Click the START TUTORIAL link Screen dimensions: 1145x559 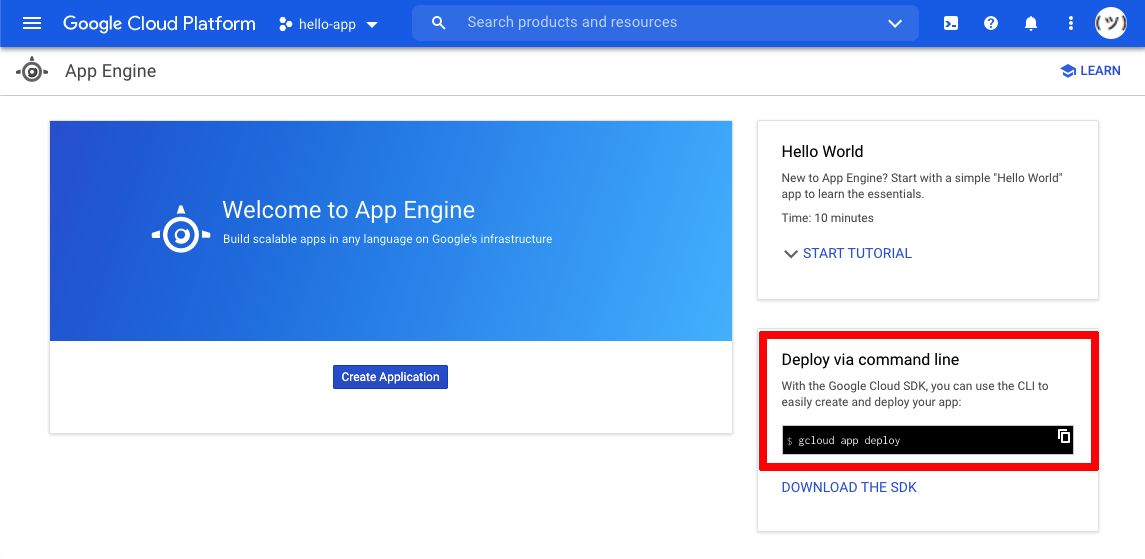pos(857,254)
